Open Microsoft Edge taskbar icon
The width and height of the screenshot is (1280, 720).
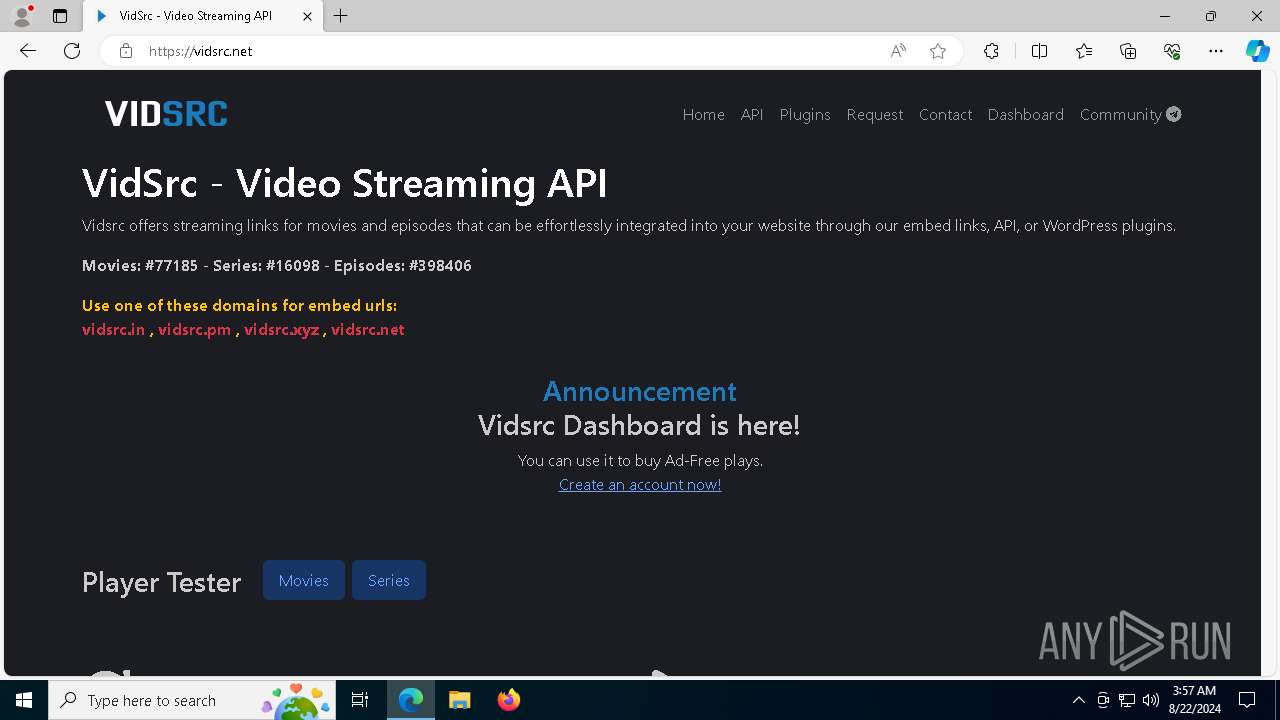[411, 700]
